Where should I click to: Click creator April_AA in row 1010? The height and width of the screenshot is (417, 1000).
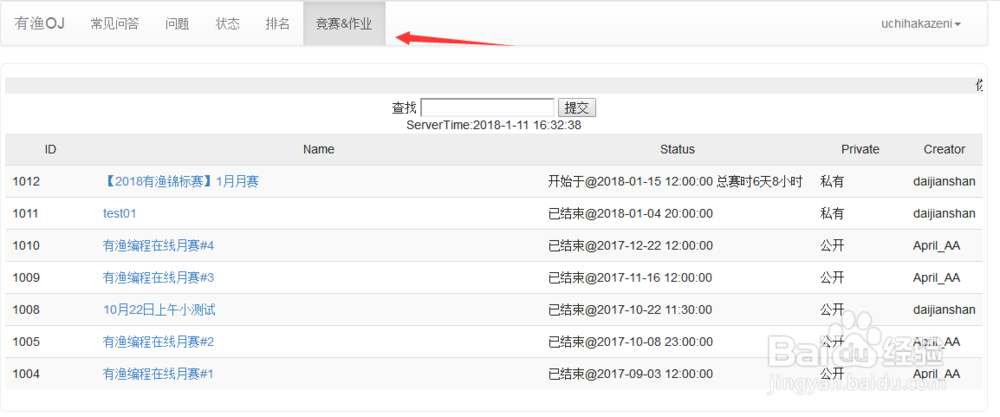coord(936,245)
